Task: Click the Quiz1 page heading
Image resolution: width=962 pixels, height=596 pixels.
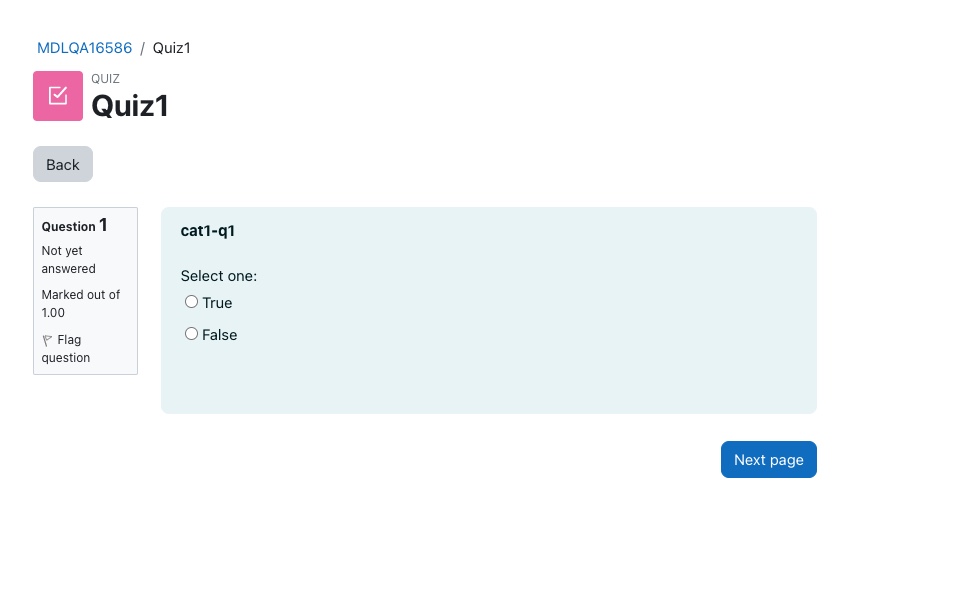Action: [130, 106]
